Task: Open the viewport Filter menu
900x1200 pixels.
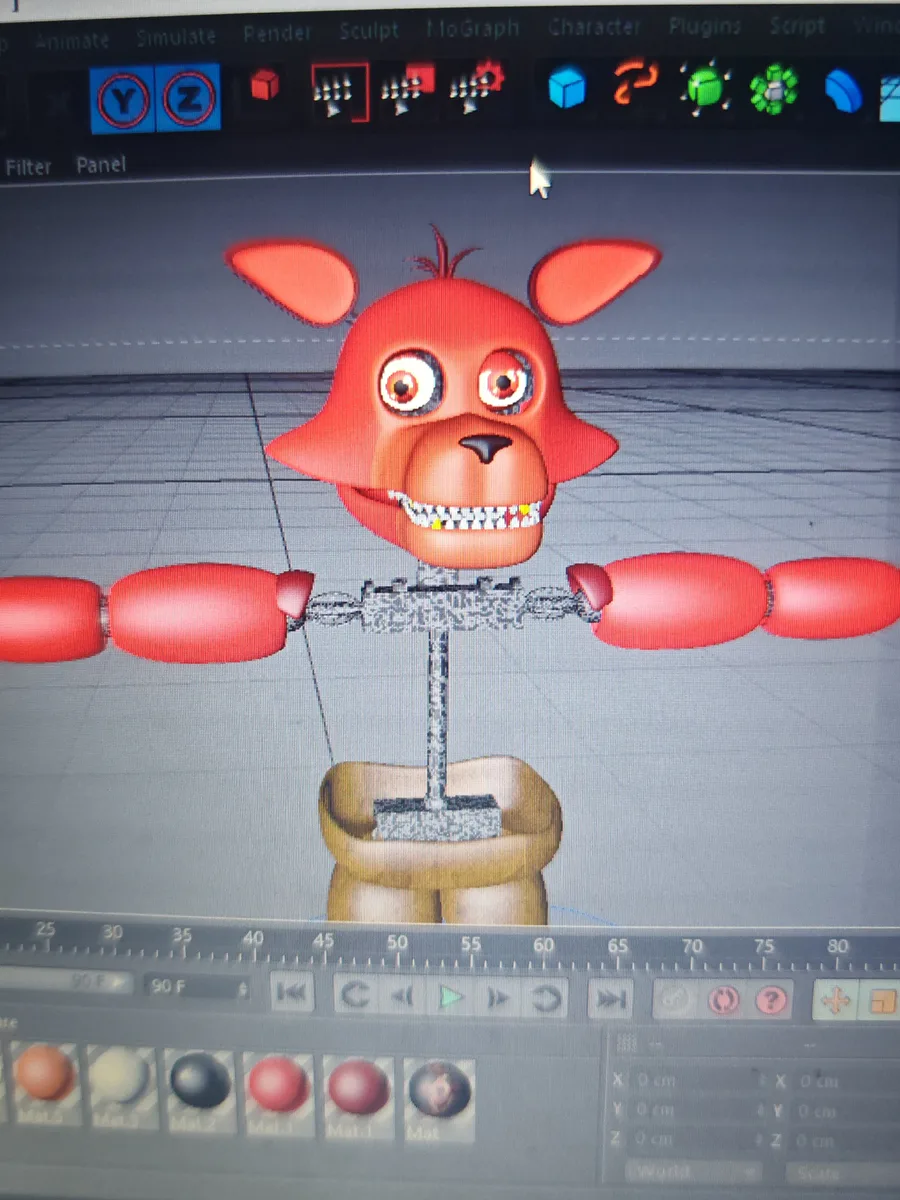Action: pos(28,167)
